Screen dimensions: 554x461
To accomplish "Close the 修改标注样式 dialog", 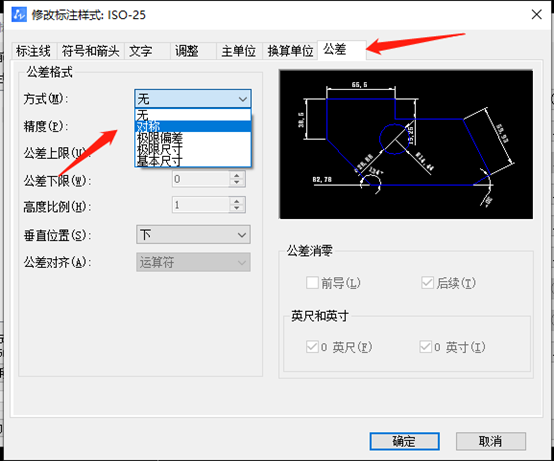I will (537, 15).
